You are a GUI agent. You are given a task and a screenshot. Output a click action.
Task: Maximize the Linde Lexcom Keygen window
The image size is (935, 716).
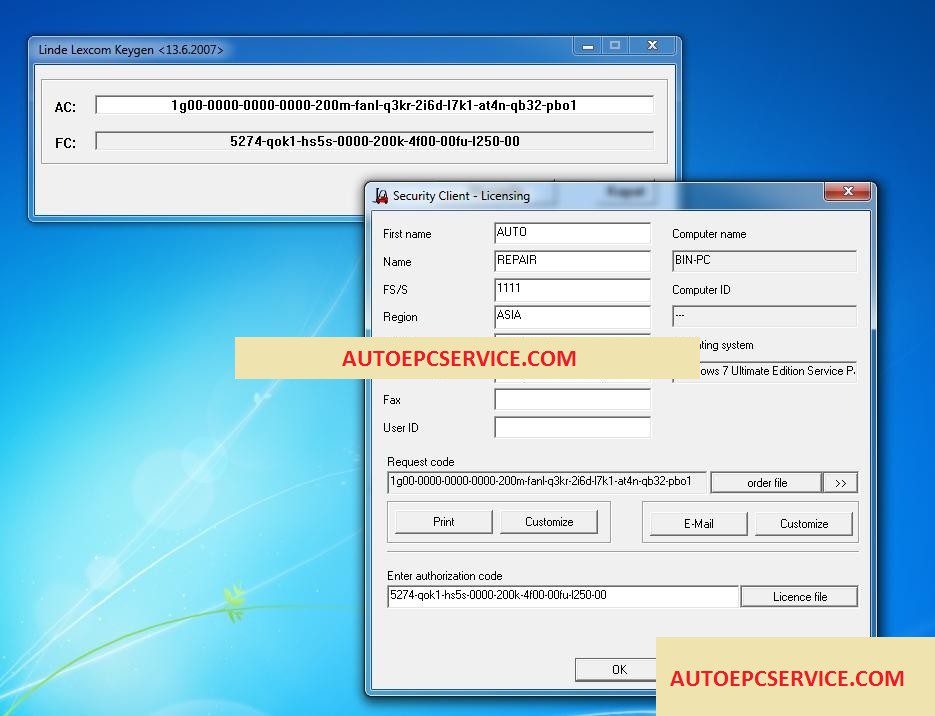615,46
